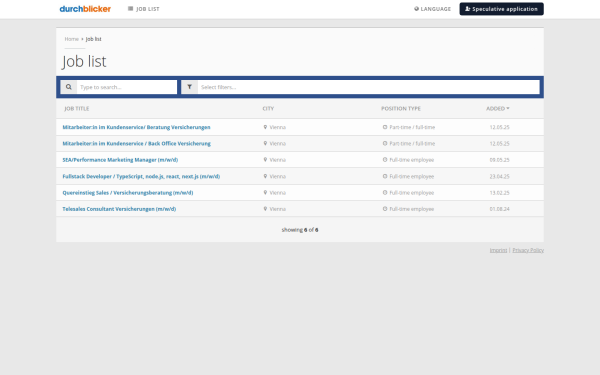
Task: Click the durchblicker logo
Action: (x=85, y=9)
